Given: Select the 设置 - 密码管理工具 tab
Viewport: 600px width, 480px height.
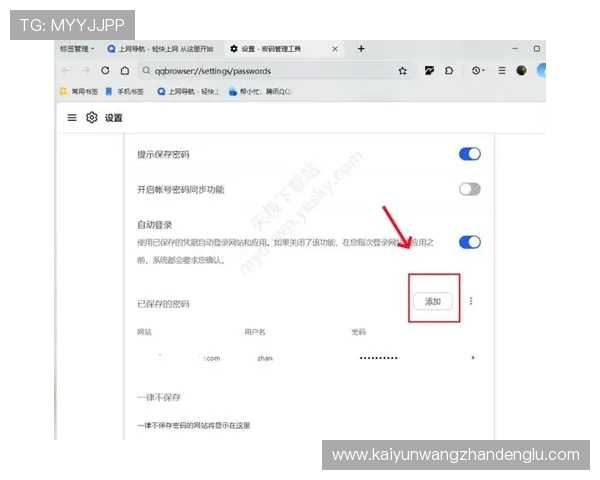Looking at the screenshot, I should click(x=284, y=49).
